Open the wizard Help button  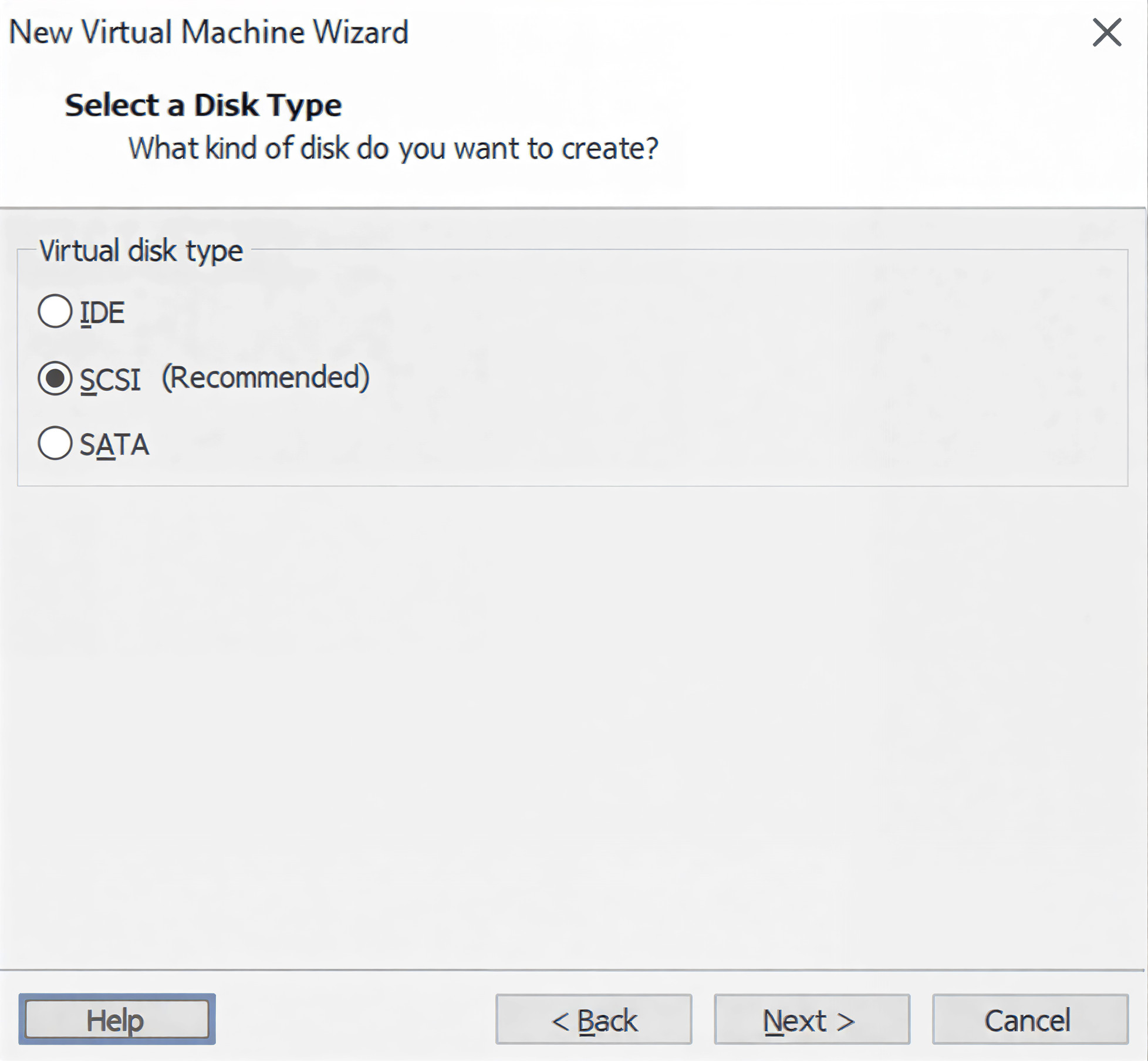tap(117, 1019)
